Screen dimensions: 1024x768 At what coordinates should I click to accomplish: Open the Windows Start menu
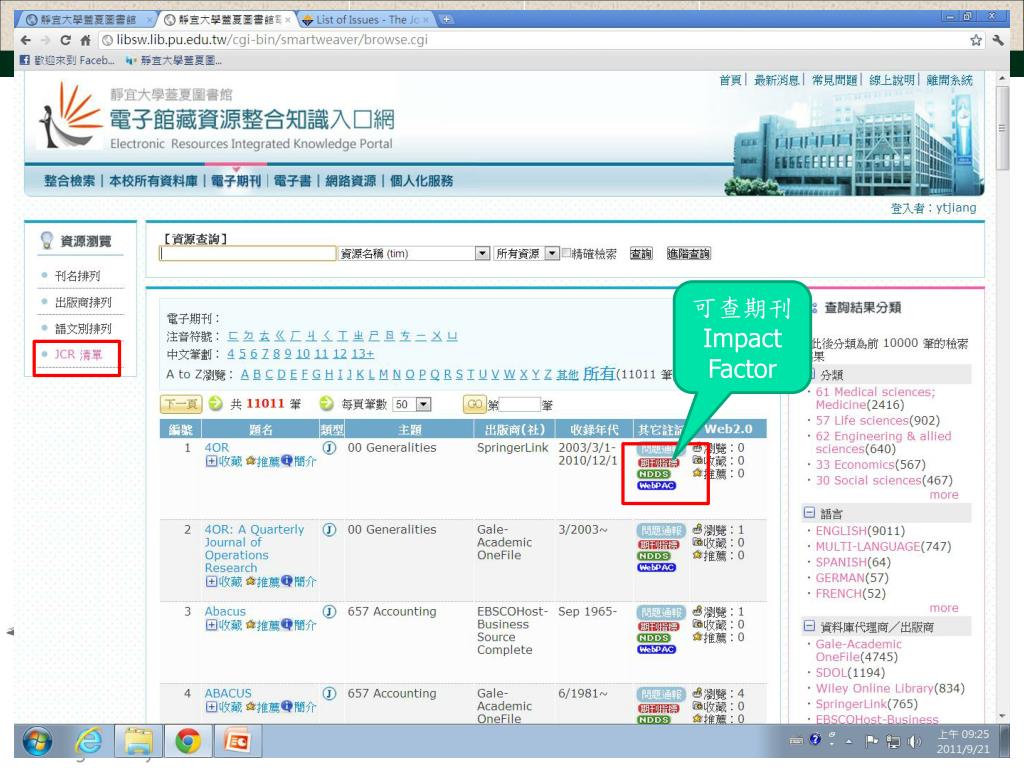point(37,742)
